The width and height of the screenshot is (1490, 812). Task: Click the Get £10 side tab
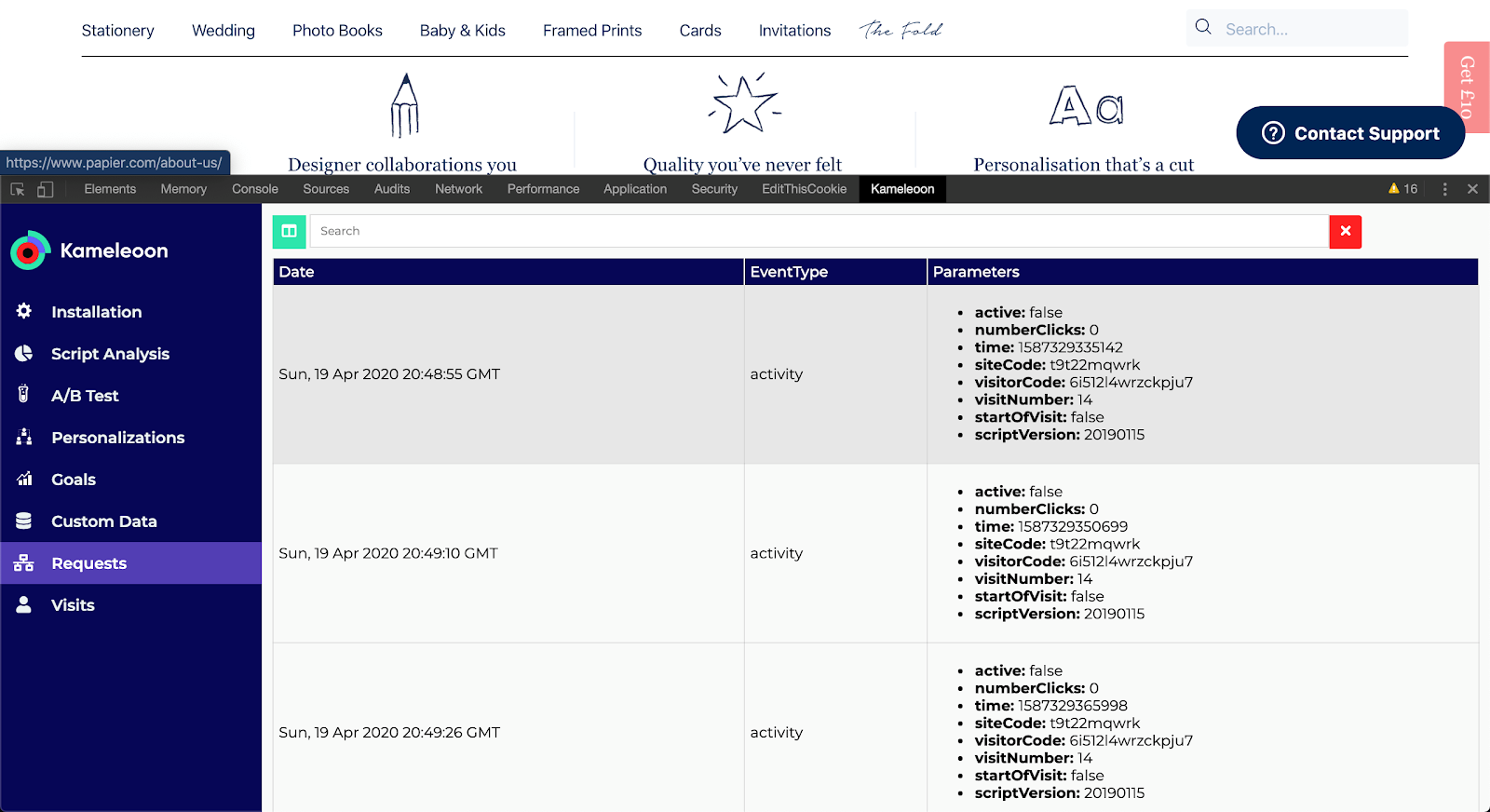1467,87
